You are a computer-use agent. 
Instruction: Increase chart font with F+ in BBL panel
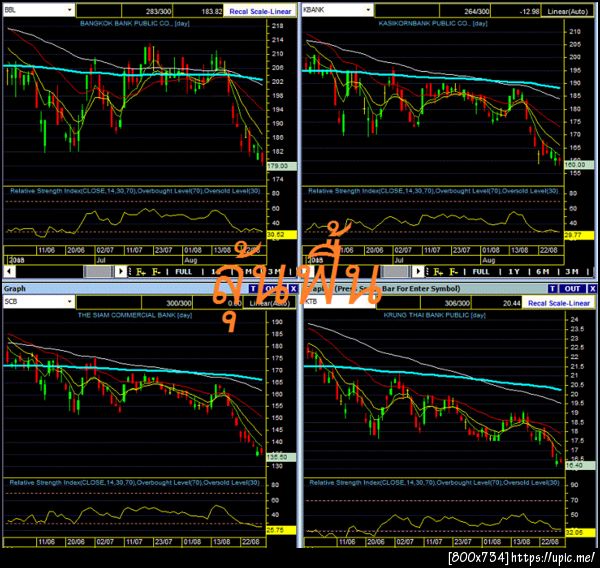click(x=141, y=272)
